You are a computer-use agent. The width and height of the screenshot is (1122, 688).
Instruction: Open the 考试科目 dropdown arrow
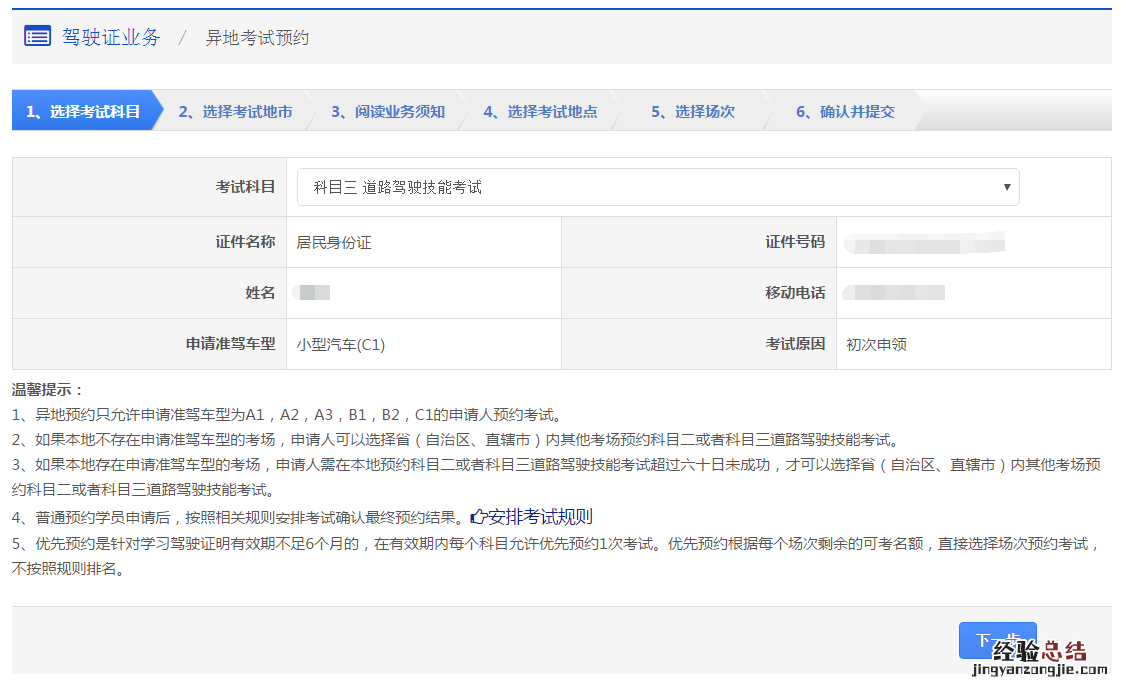point(1006,187)
